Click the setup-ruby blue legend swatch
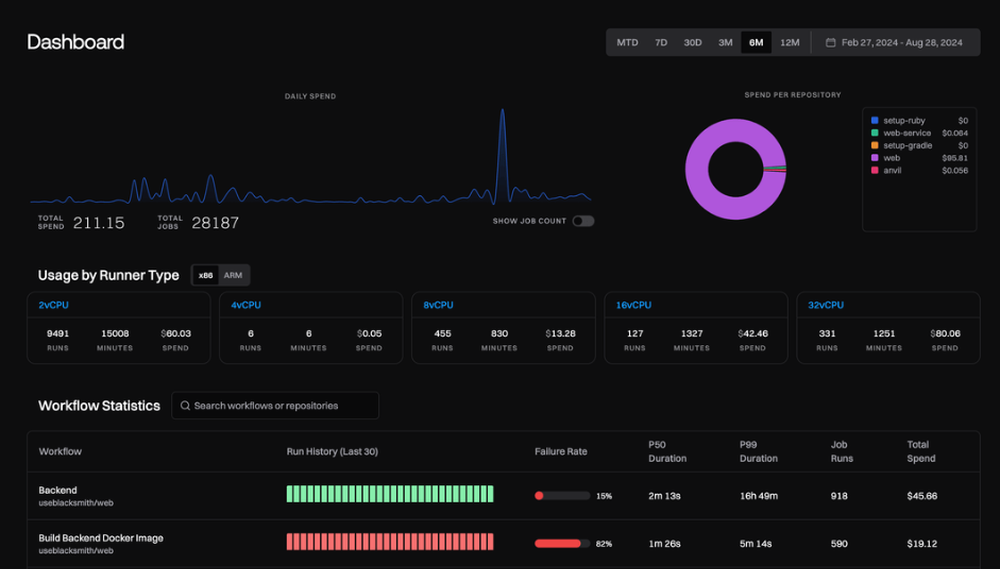 (875, 121)
